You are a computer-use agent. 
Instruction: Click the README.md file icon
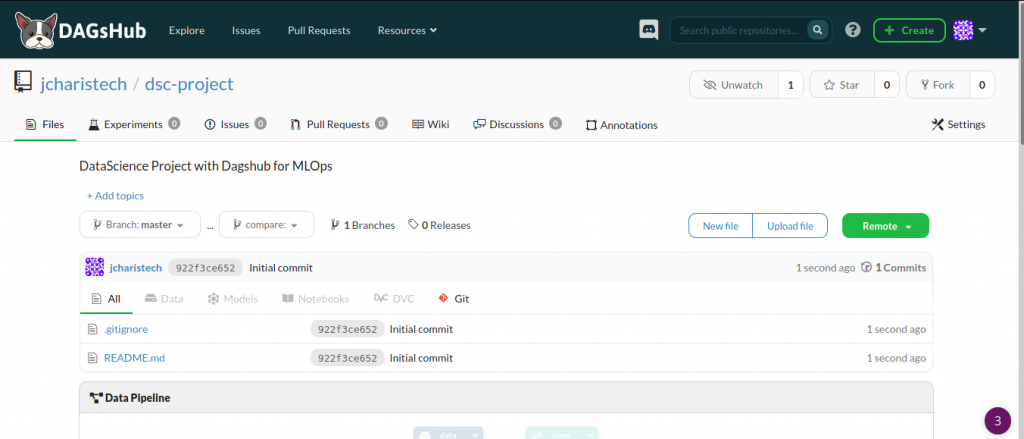(93, 358)
